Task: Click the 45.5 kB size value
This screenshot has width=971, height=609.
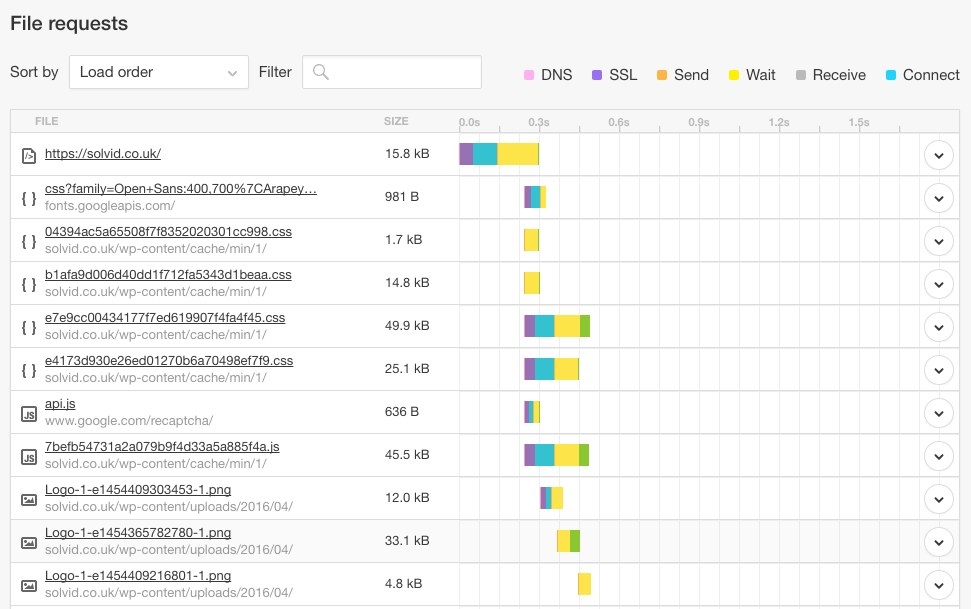Action: pyautogui.click(x=407, y=455)
